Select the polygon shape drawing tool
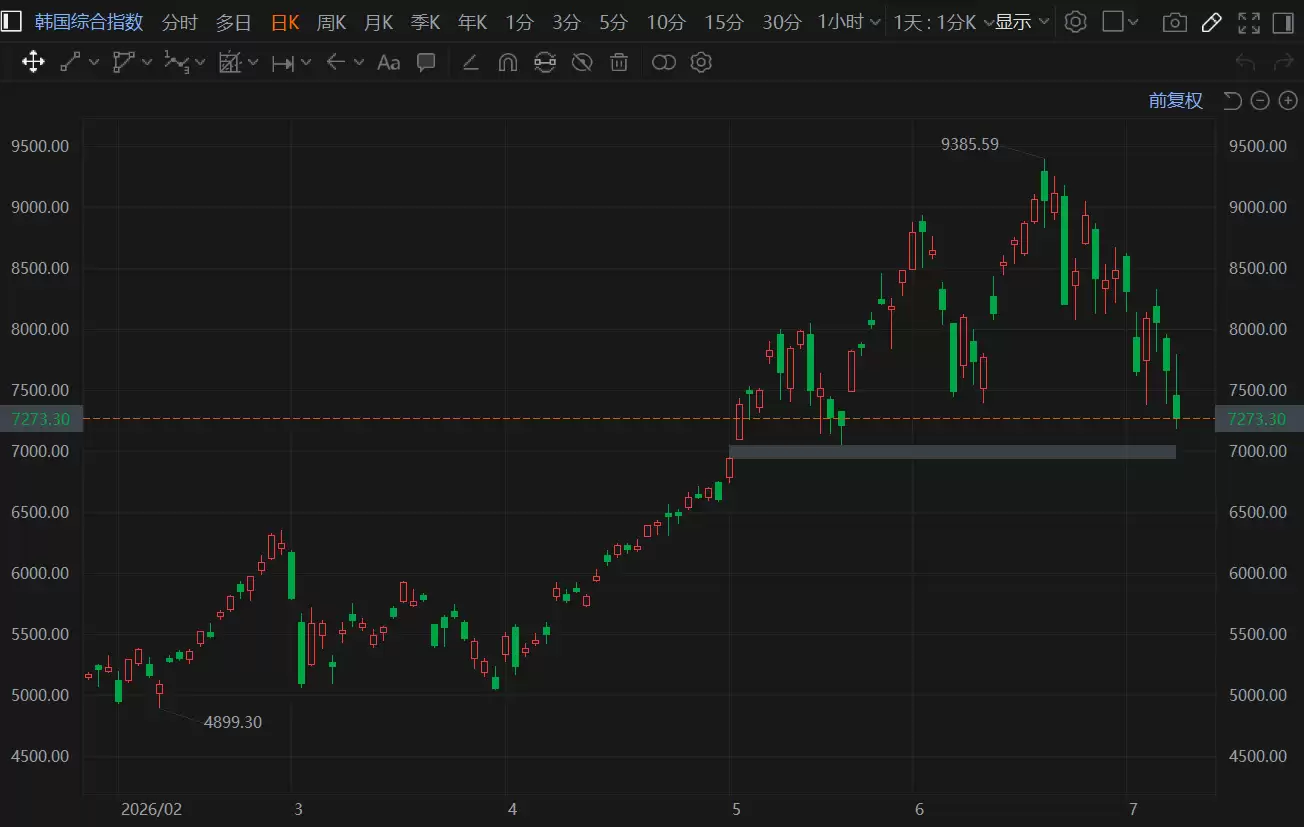Screen dimensions: 1304x827 click(123, 63)
